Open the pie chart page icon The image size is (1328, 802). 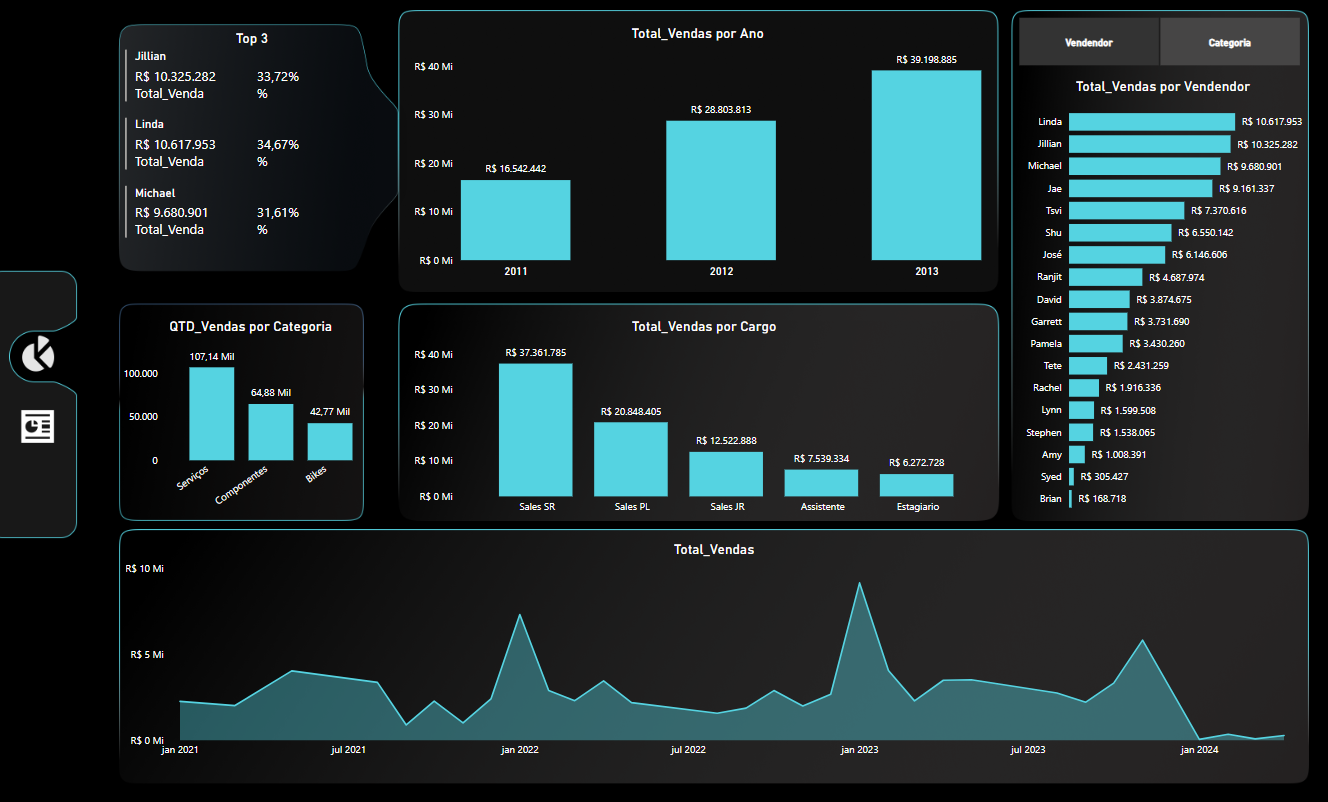click(x=38, y=354)
